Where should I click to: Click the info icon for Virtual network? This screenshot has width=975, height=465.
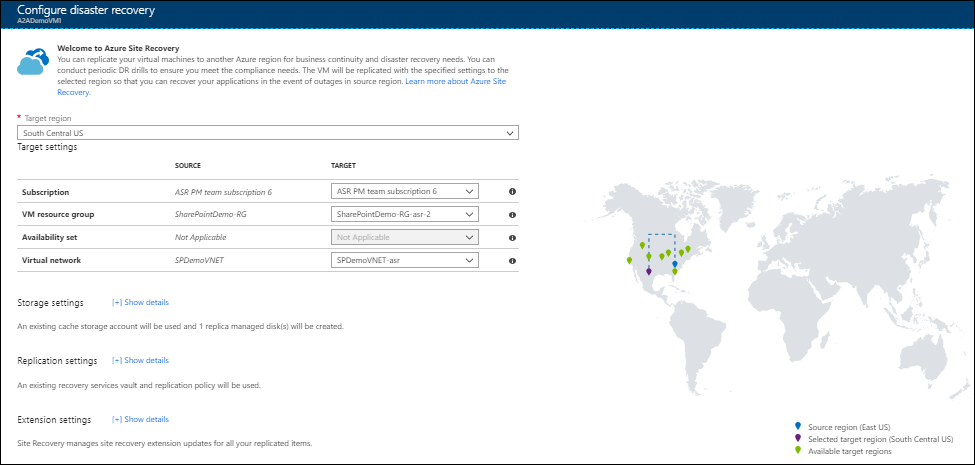tap(512, 261)
